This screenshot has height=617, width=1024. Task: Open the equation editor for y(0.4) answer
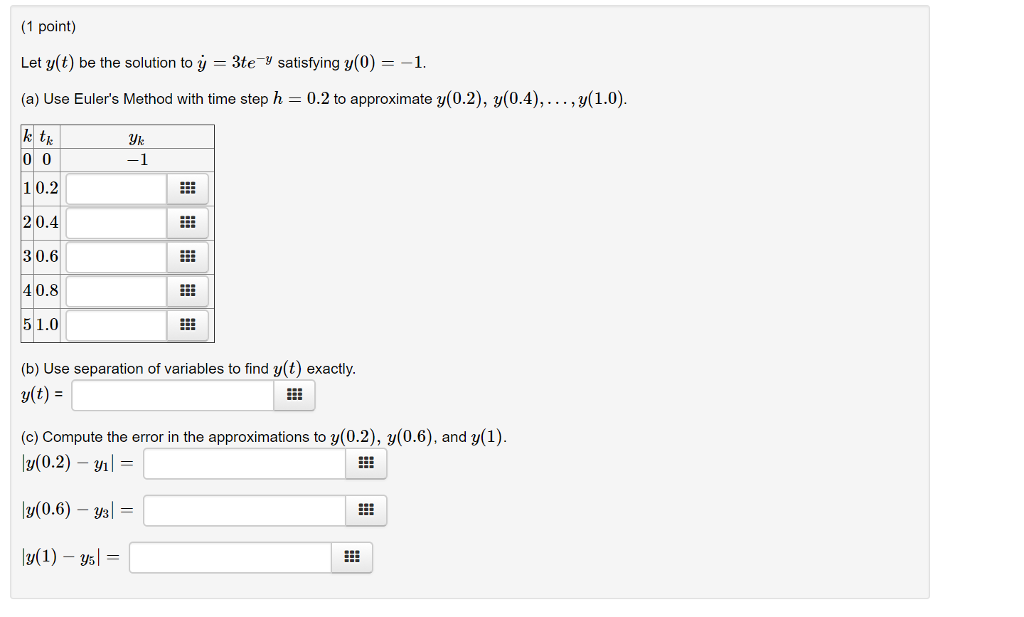point(187,222)
